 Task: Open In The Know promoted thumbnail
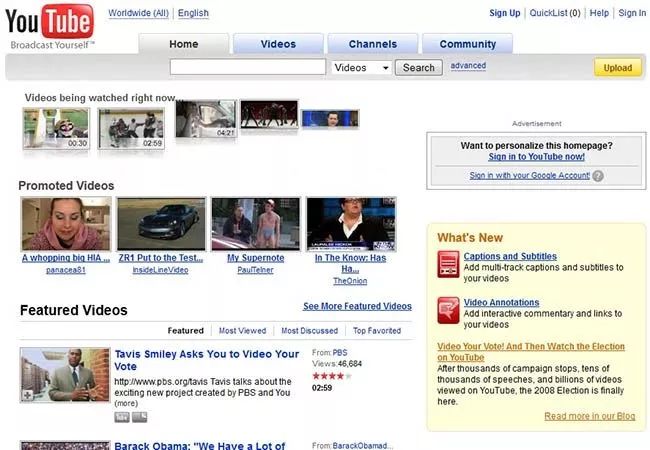click(x=351, y=224)
